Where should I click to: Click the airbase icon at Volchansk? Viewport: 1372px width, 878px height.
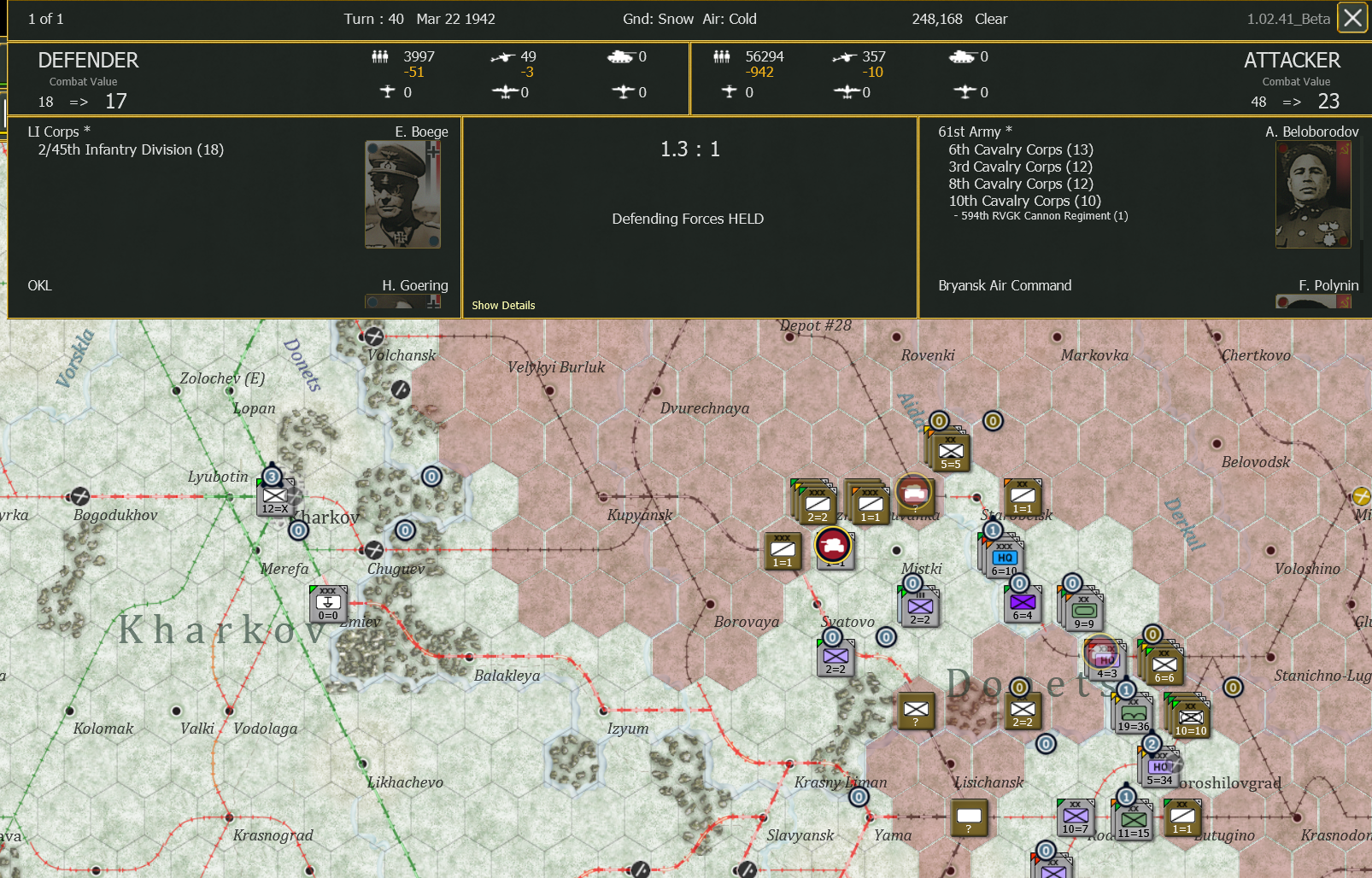[x=373, y=336]
